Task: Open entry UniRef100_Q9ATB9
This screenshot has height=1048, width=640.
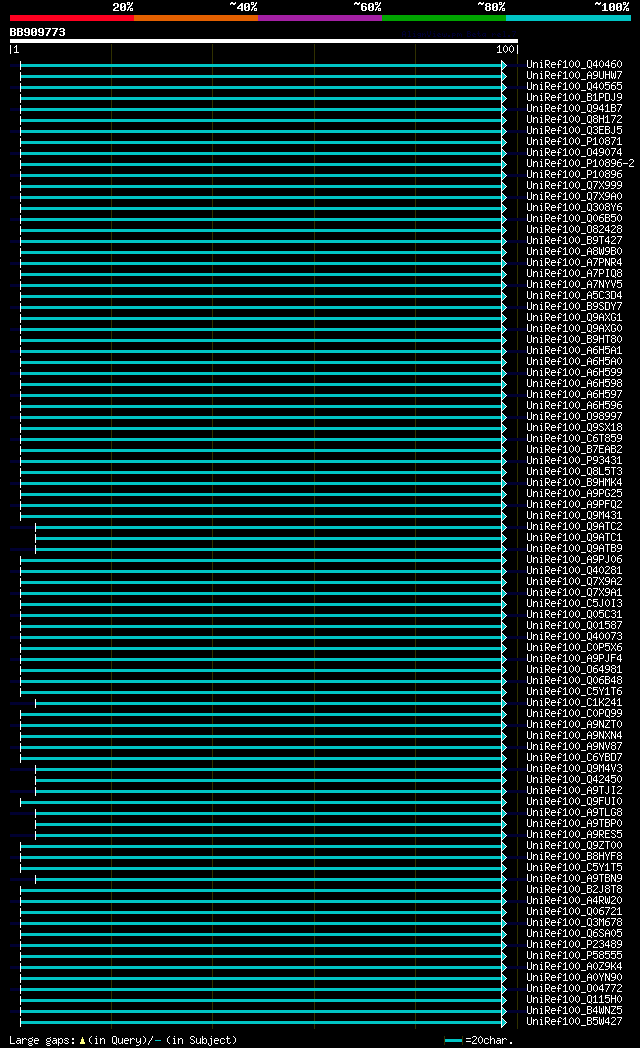Action: pyautogui.click(x=574, y=549)
